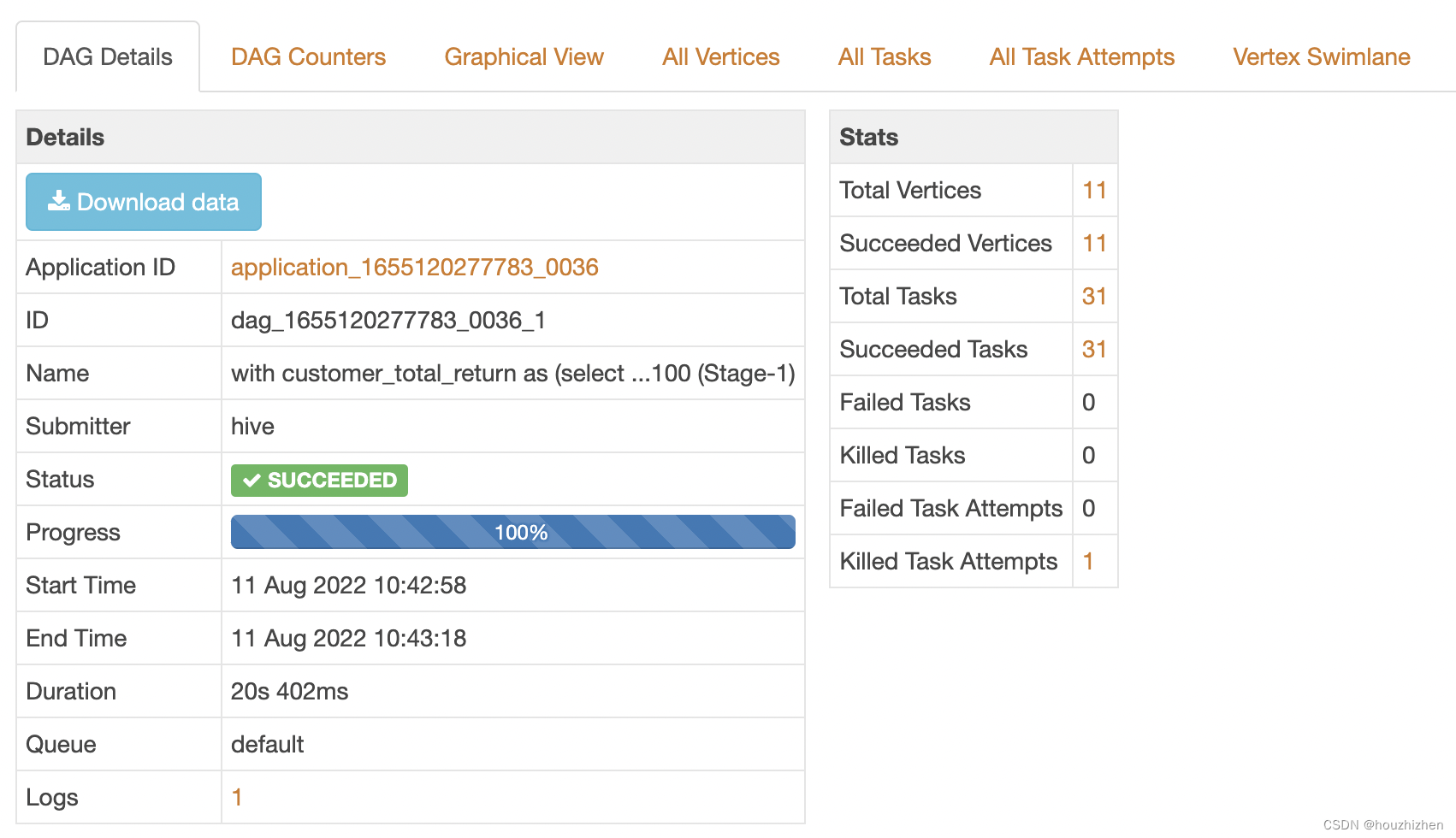Image resolution: width=1456 pixels, height=838 pixels.
Task: Click the Killed Task Attempts count
Action: click(1088, 562)
